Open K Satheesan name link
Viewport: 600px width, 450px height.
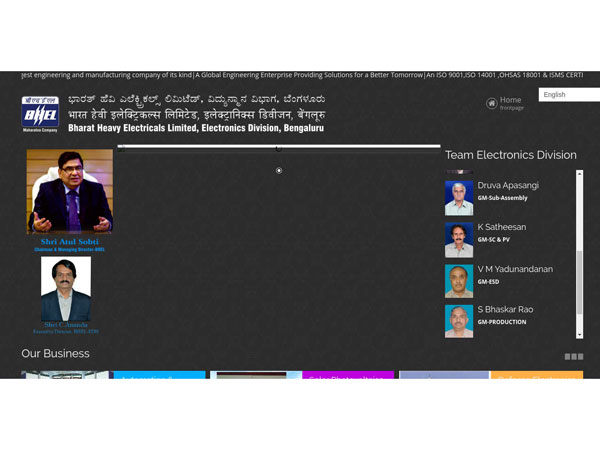coord(501,227)
